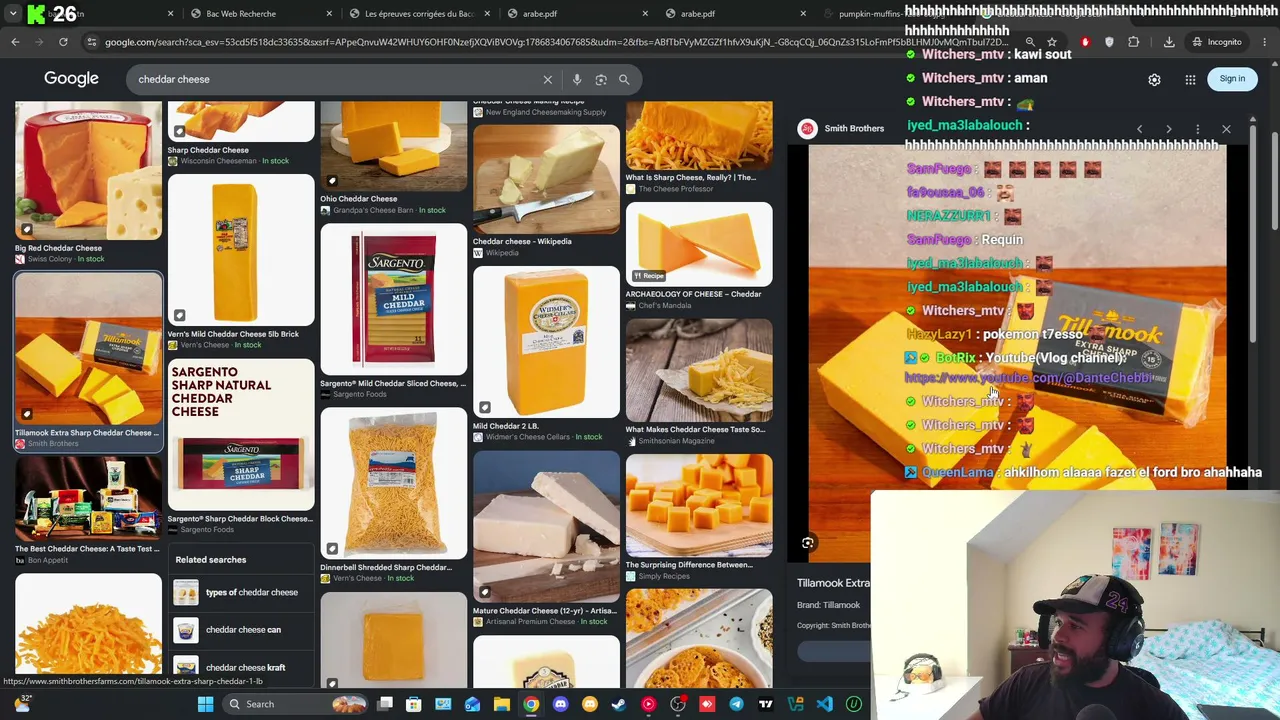This screenshot has width=1280, height=720.
Task: Click the Chrome address bar URL
Action: [x=557, y=42]
